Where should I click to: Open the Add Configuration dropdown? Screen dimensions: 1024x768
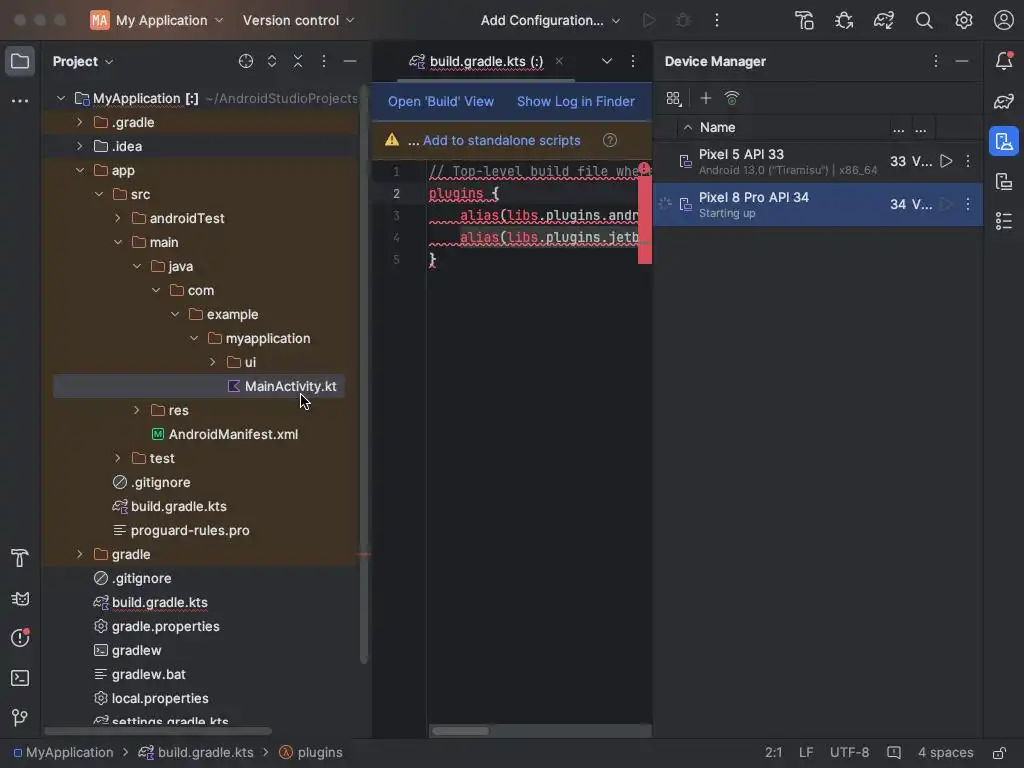click(550, 20)
